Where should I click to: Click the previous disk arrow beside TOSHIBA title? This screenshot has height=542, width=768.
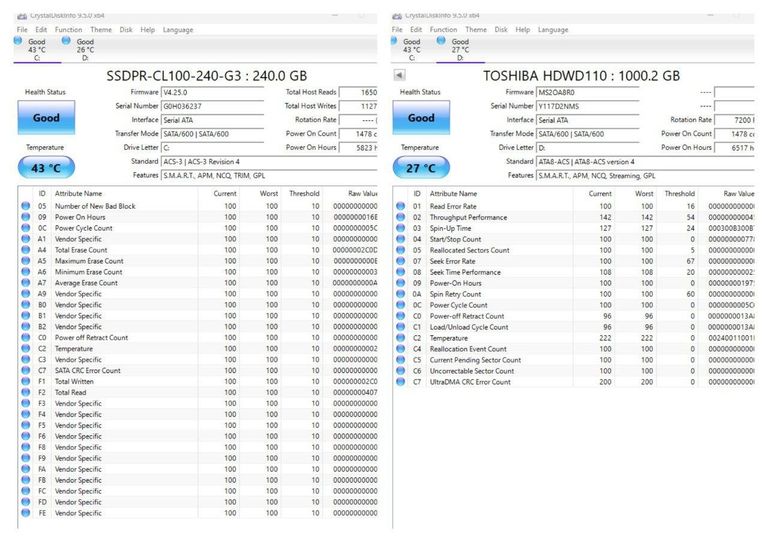click(x=400, y=75)
